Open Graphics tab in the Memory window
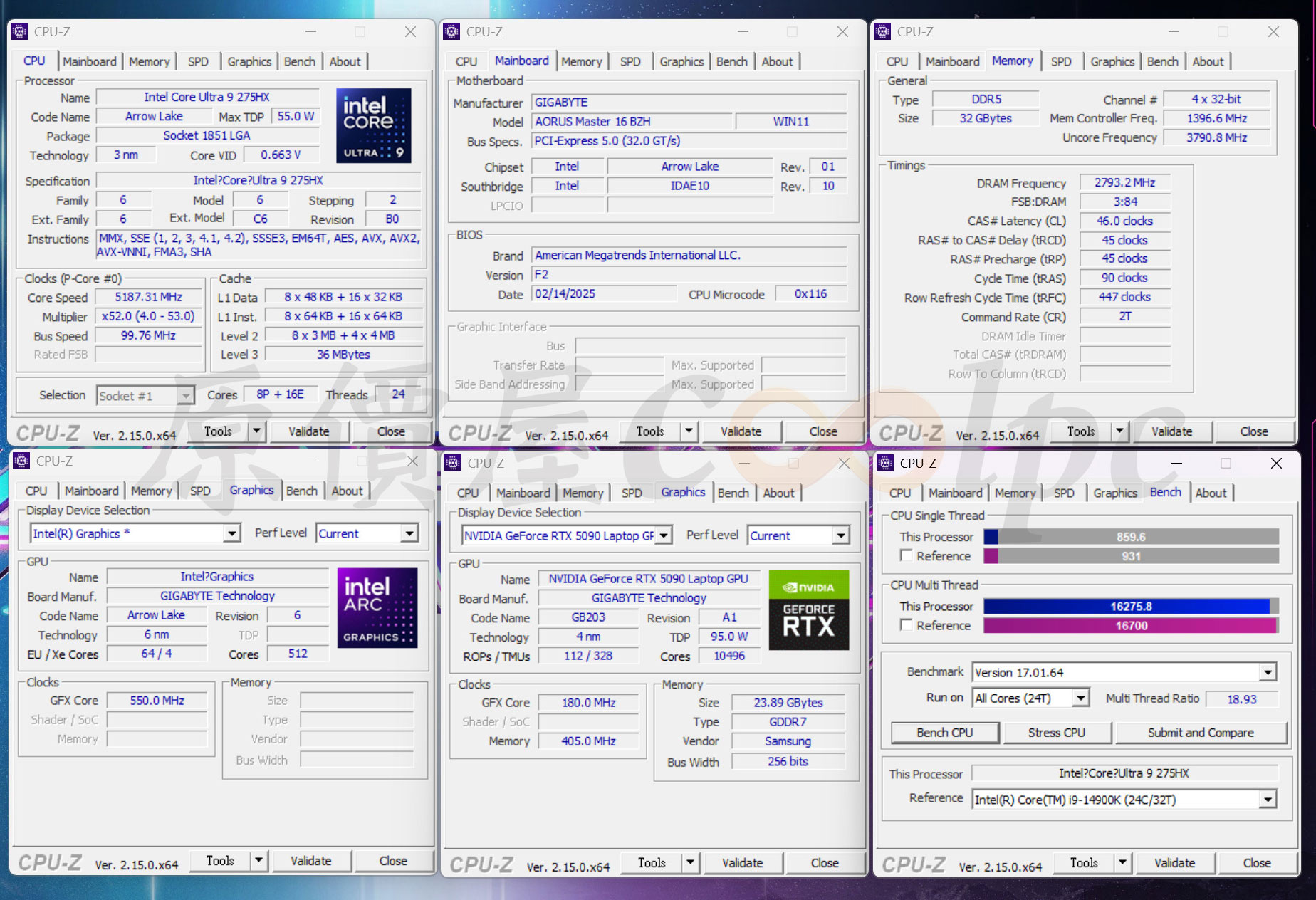1316x900 pixels. (x=1112, y=61)
